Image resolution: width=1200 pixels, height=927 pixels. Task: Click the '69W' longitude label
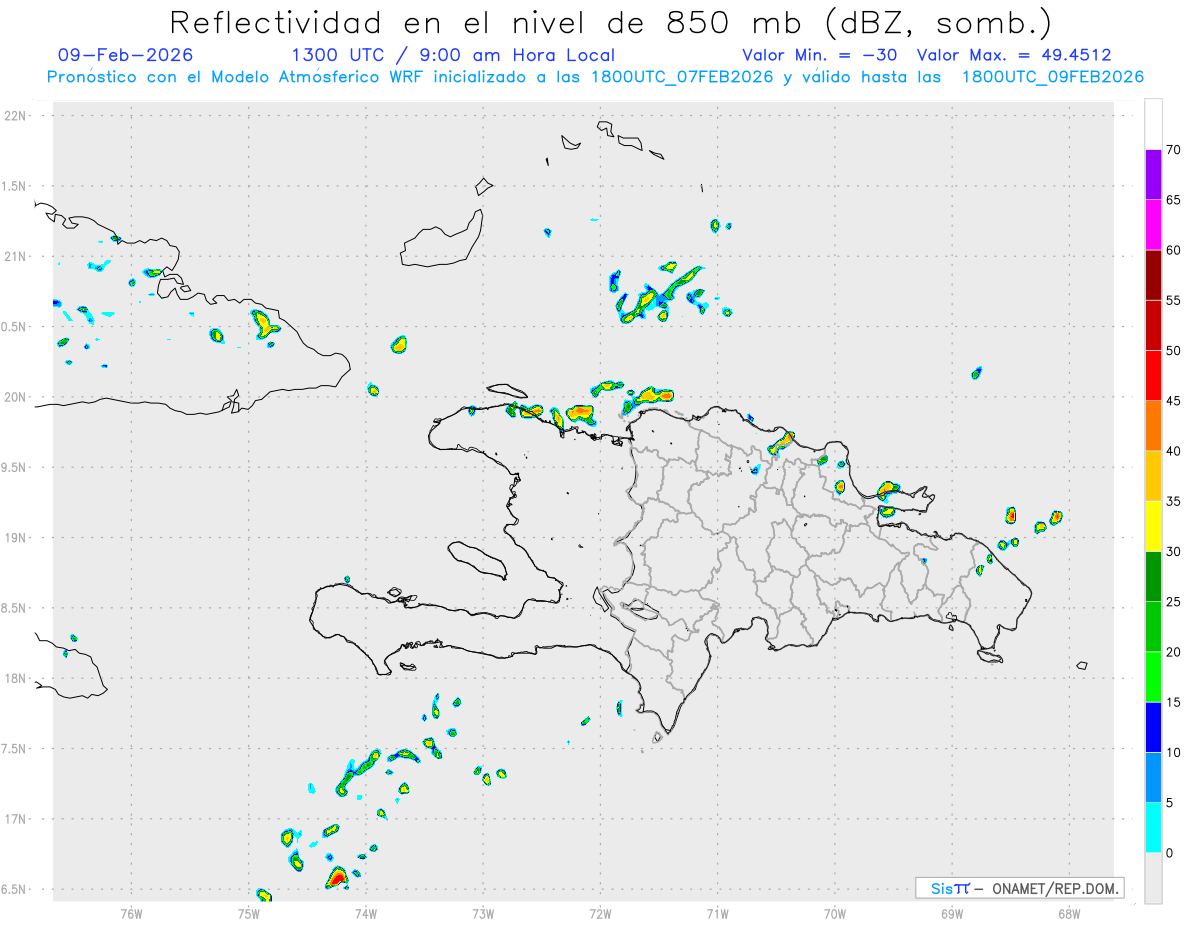point(952,913)
